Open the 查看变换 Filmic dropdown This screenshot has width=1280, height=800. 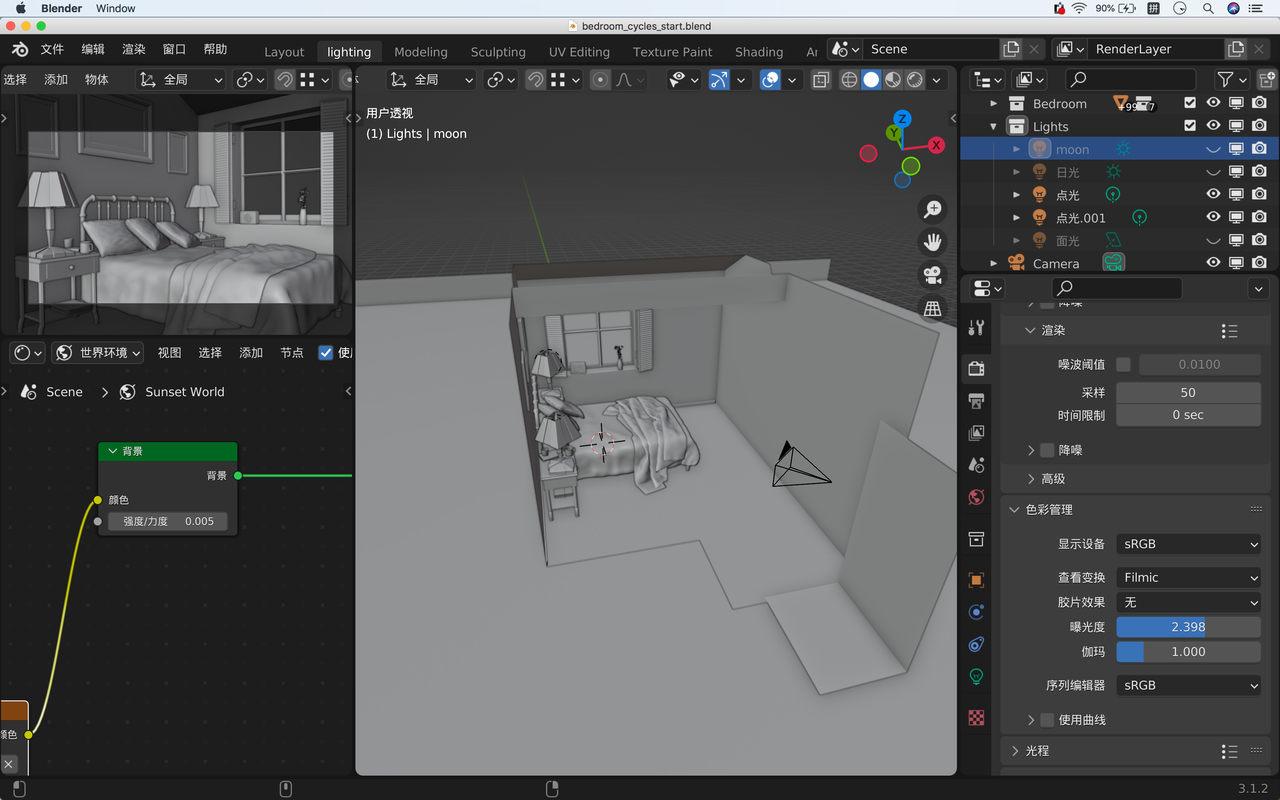[1188, 577]
